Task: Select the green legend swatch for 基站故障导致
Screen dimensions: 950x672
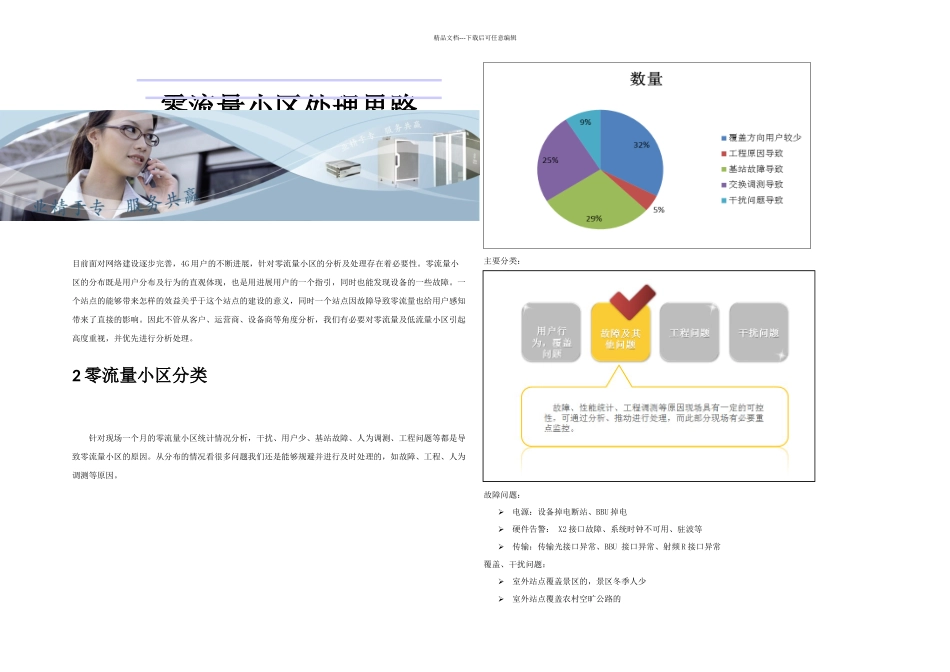Action: point(723,170)
